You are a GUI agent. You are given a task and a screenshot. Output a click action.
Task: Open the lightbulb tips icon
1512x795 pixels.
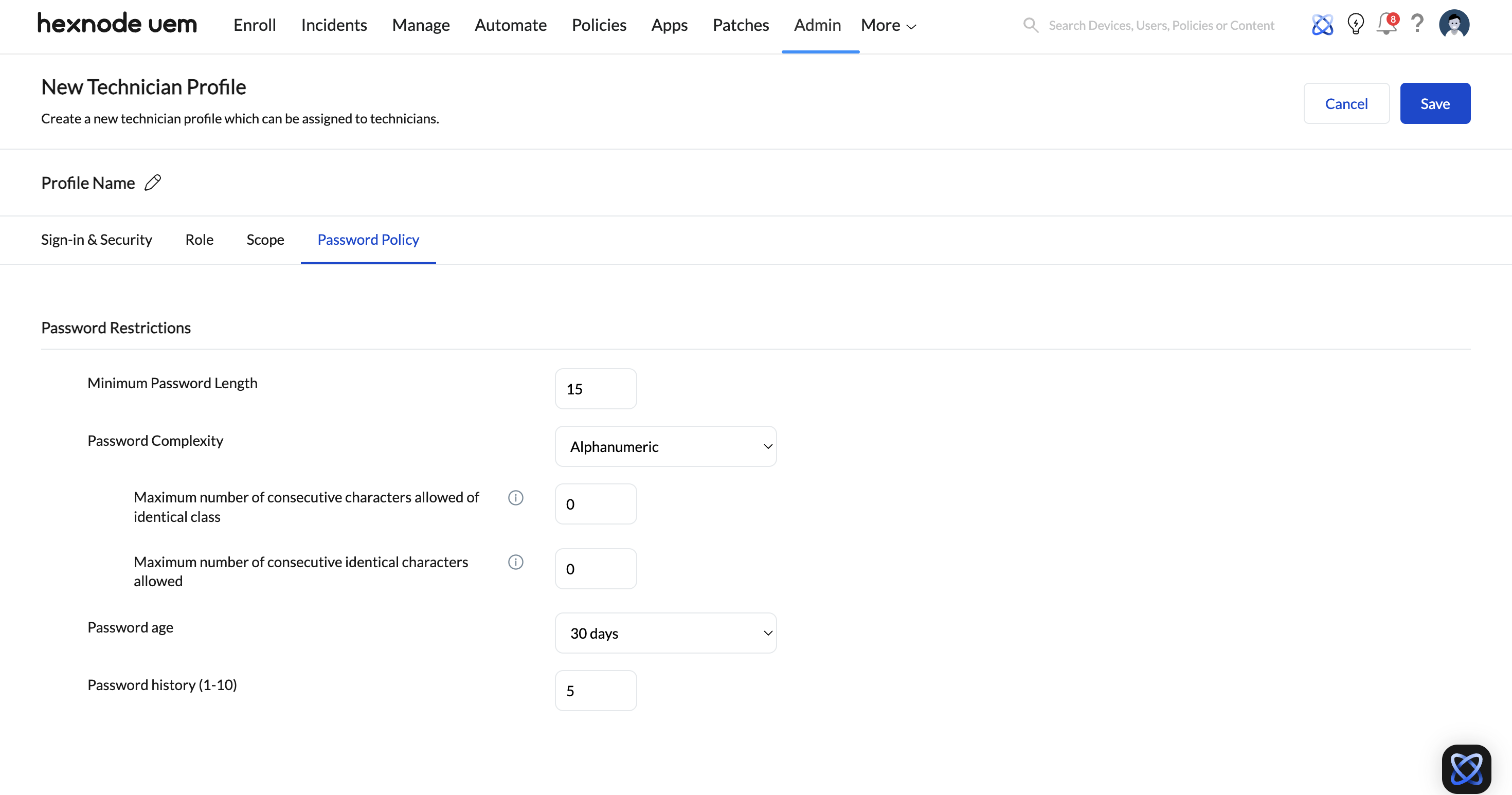(x=1355, y=24)
